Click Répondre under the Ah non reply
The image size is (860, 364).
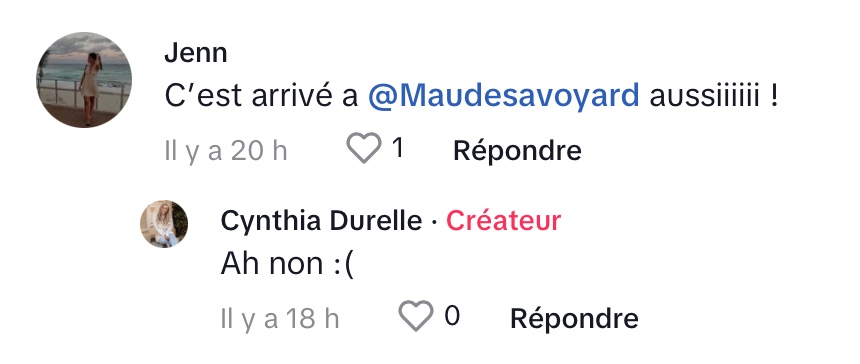point(574,318)
